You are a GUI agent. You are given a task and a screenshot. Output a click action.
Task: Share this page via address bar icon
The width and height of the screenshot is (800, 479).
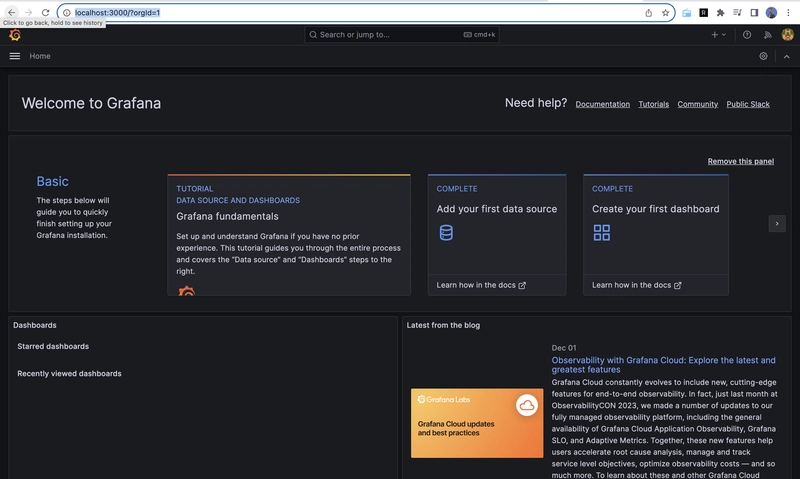pyautogui.click(x=648, y=13)
